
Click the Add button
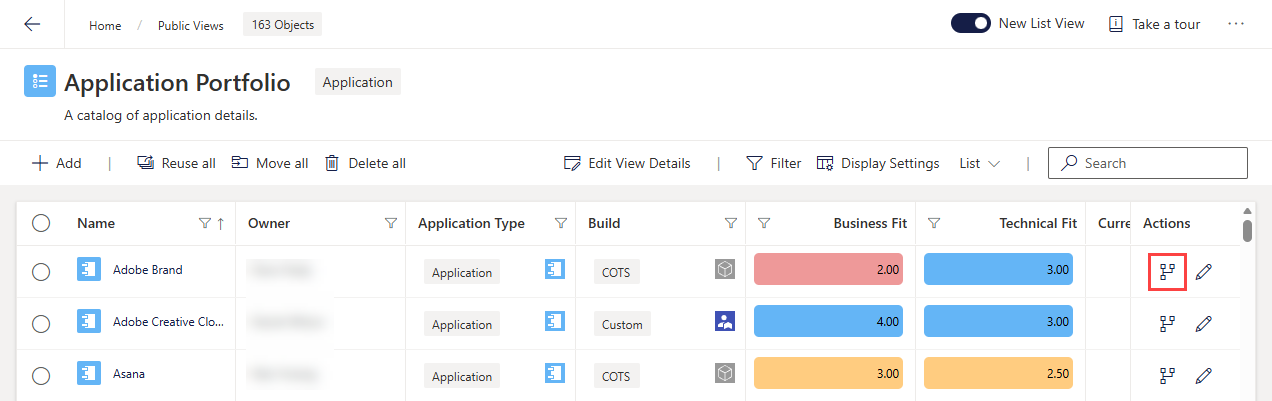[56, 163]
